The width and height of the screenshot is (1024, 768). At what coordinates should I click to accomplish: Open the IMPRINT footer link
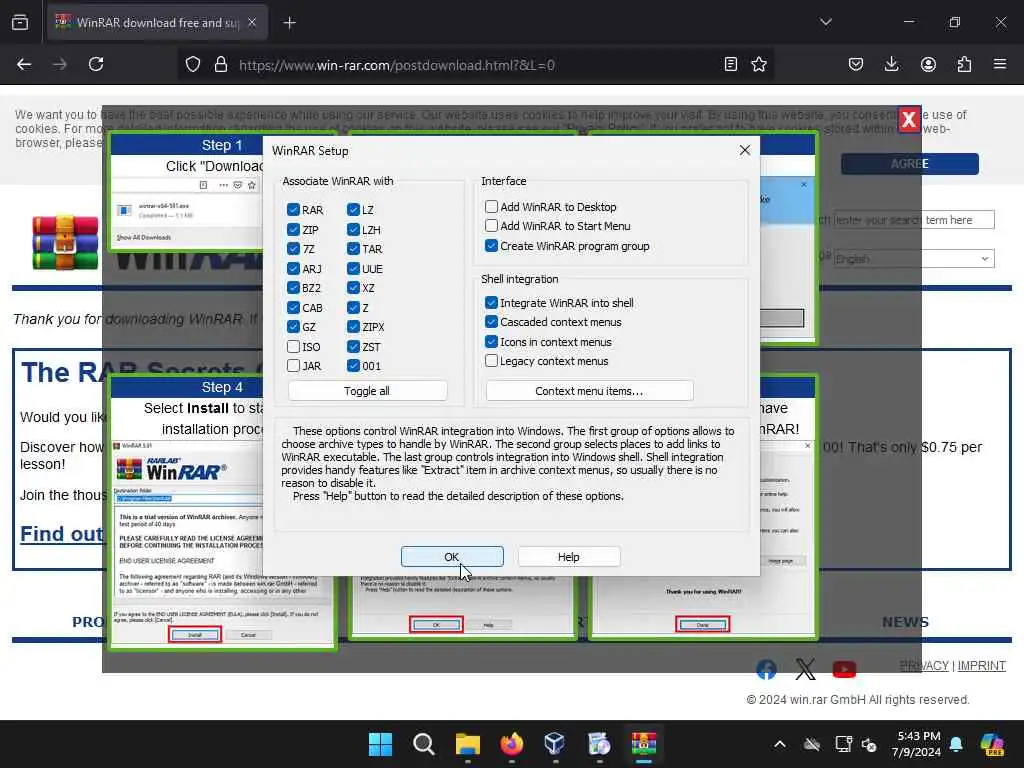click(982, 665)
